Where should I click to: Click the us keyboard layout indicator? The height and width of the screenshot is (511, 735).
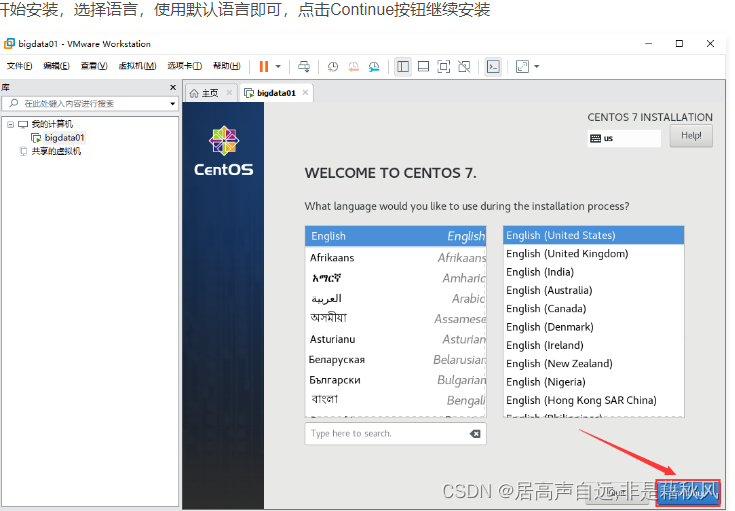[624, 138]
